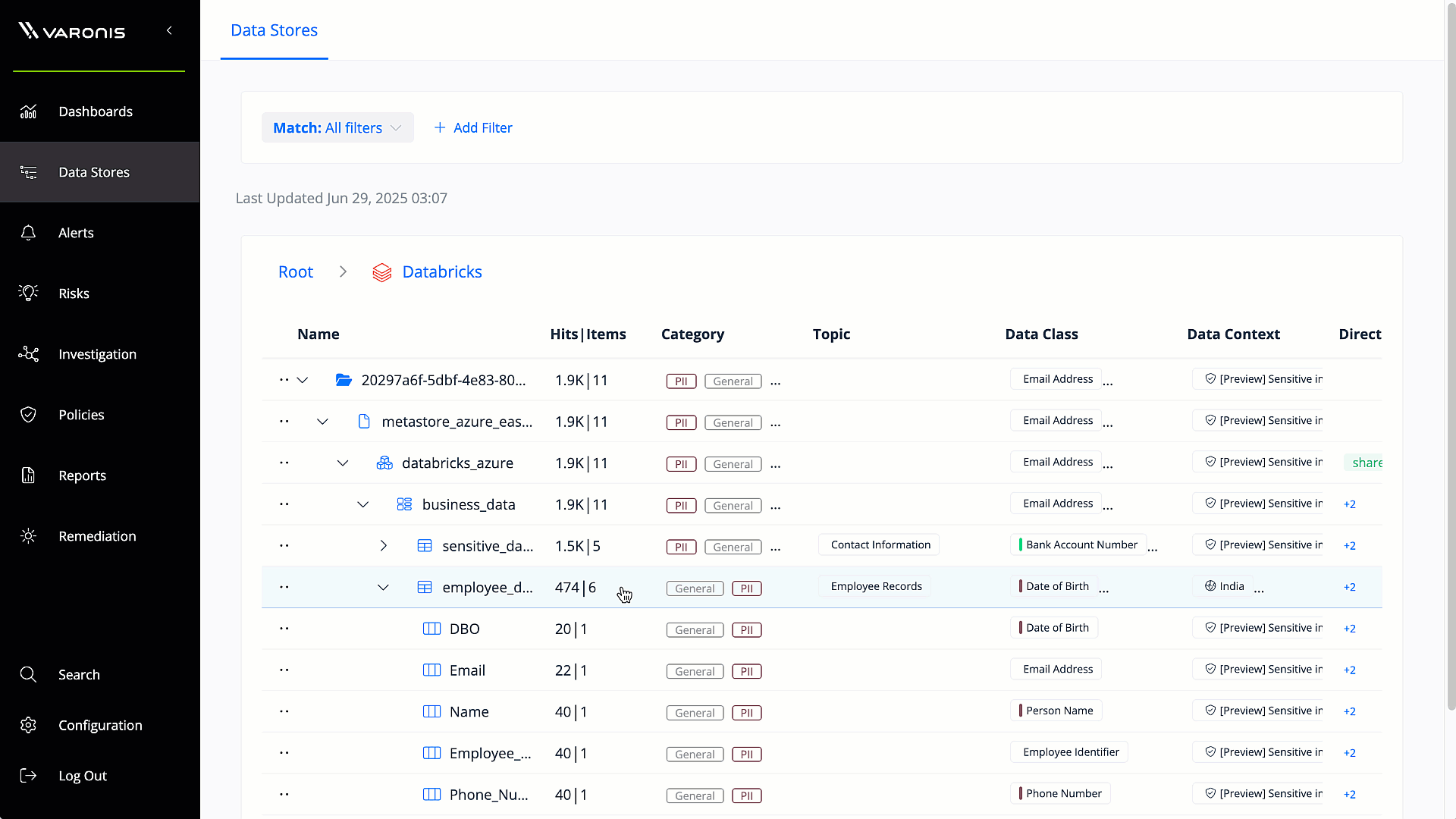Open row actions dots for DBO
The image size is (1456, 819).
tap(284, 629)
